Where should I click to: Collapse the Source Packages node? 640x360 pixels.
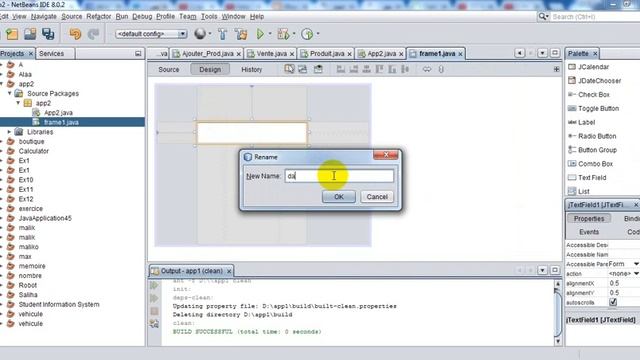click(x=10, y=93)
